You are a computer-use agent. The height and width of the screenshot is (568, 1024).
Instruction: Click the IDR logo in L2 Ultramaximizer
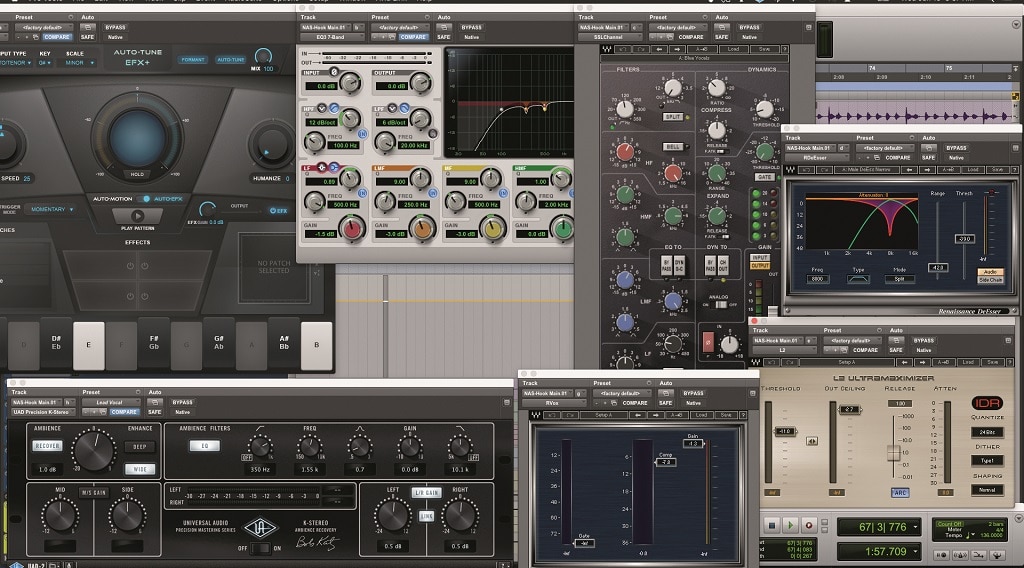pyautogui.click(x=987, y=403)
